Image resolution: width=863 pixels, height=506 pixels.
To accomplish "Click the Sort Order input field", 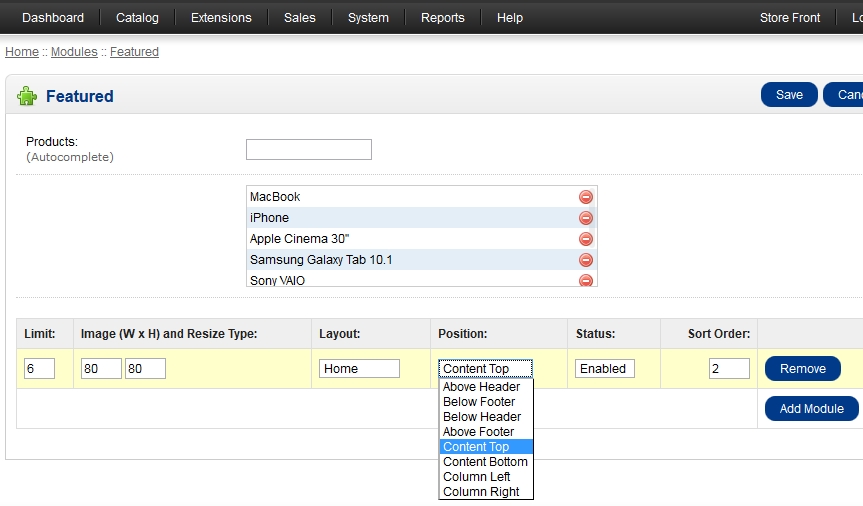I will 729,369.
